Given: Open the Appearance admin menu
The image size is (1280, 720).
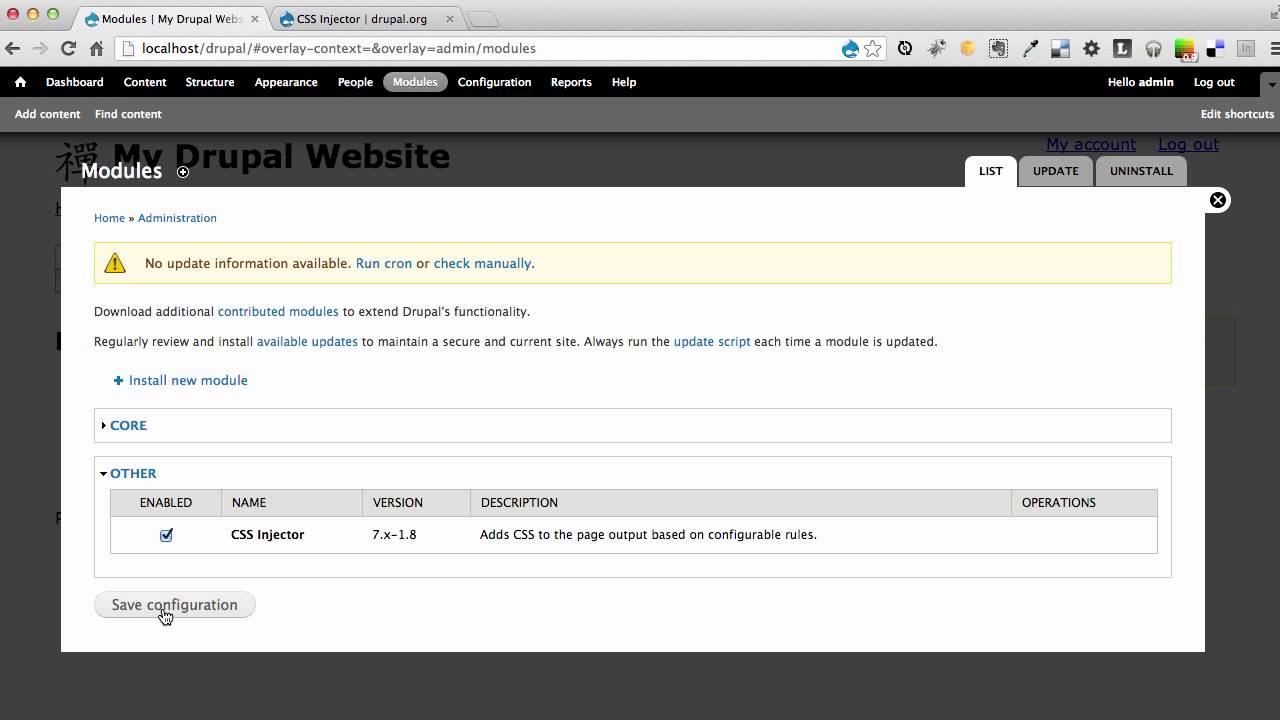Looking at the screenshot, I should (286, 82).
